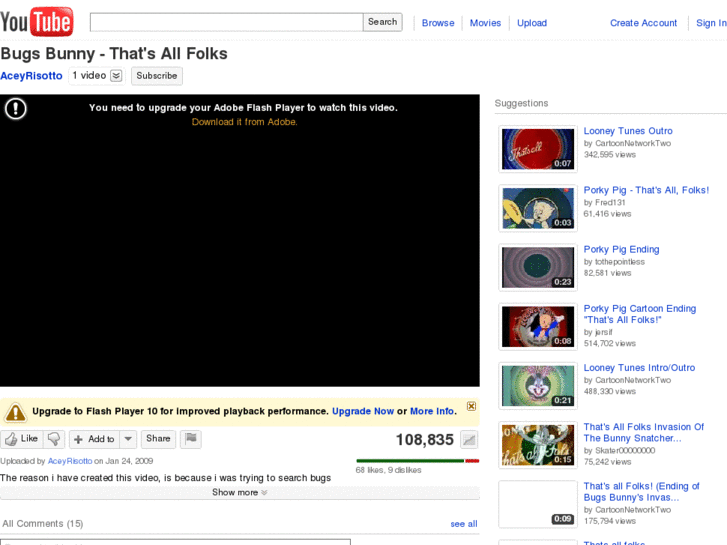Click Looney Tunes Outro title link
The height and width of the screenshot is (545, 727).
click(x=628, y=131)
